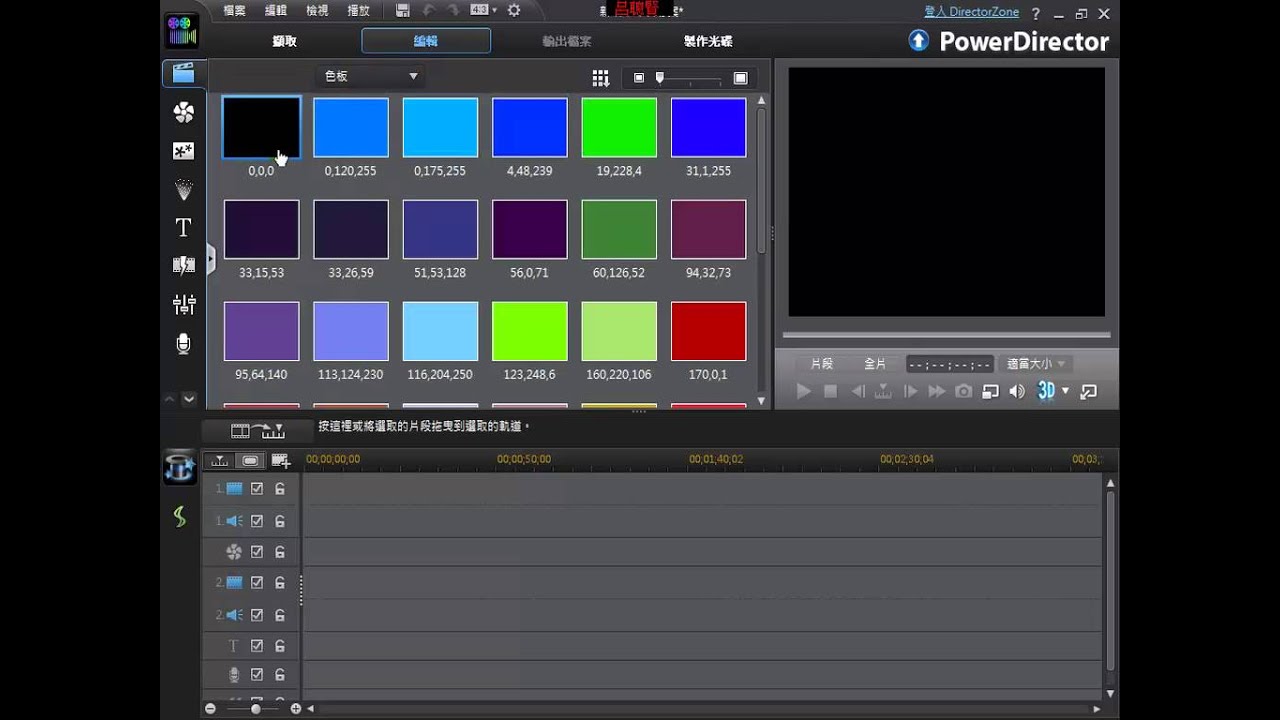The image size is (1280, 720).
Task: Open the Voice-Over Recording Room microphone
Action: 184,343
